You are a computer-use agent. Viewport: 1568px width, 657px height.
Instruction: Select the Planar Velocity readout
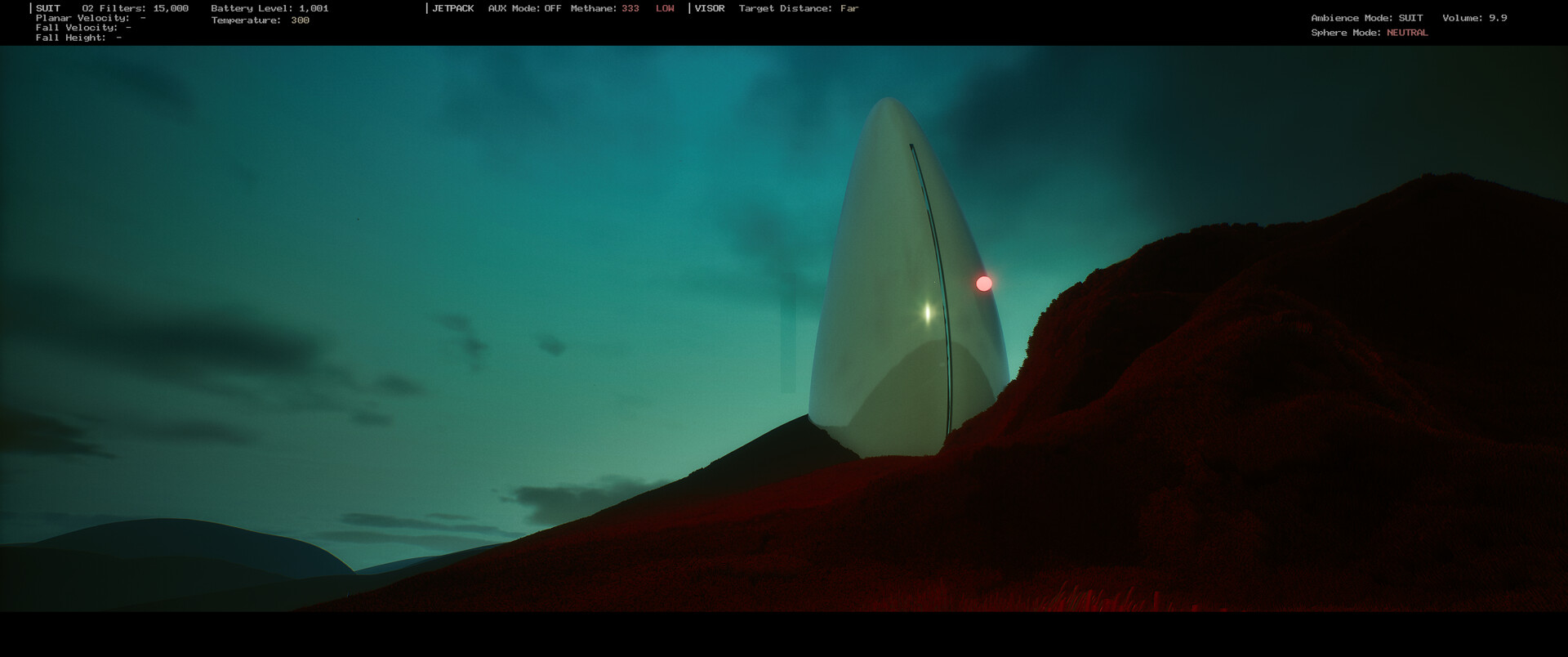tap(91, 18)
